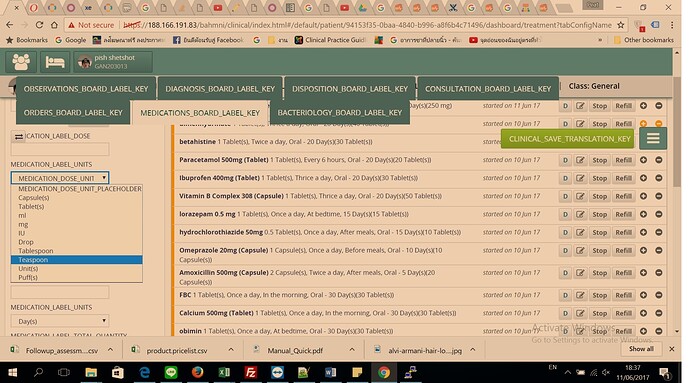Switch to CONSULTATION_BOARD_LABEL_KEY tab
The width and height of the screenshot is (690, 383).
[488, 88]
